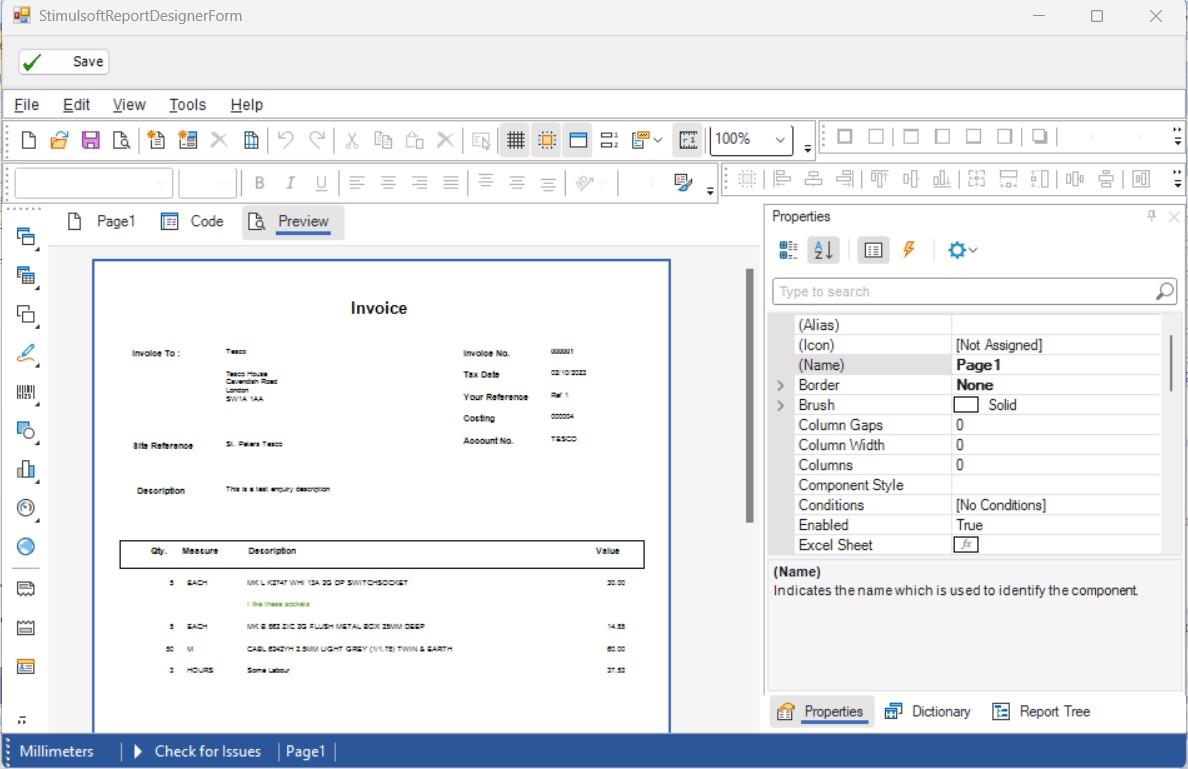The image size is (1188, 769).
Task: Open the Tools menu
Action: tap(187, 105)
